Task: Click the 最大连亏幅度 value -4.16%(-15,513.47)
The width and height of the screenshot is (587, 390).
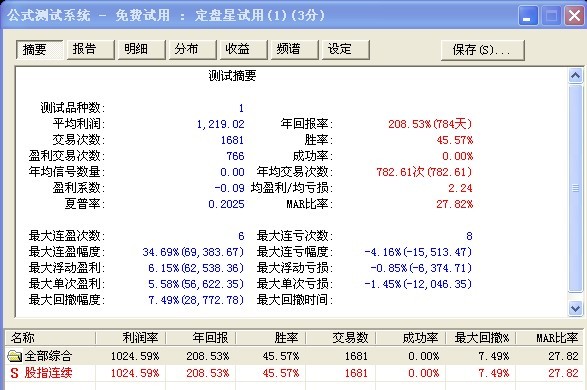Action: coord(418,252)
